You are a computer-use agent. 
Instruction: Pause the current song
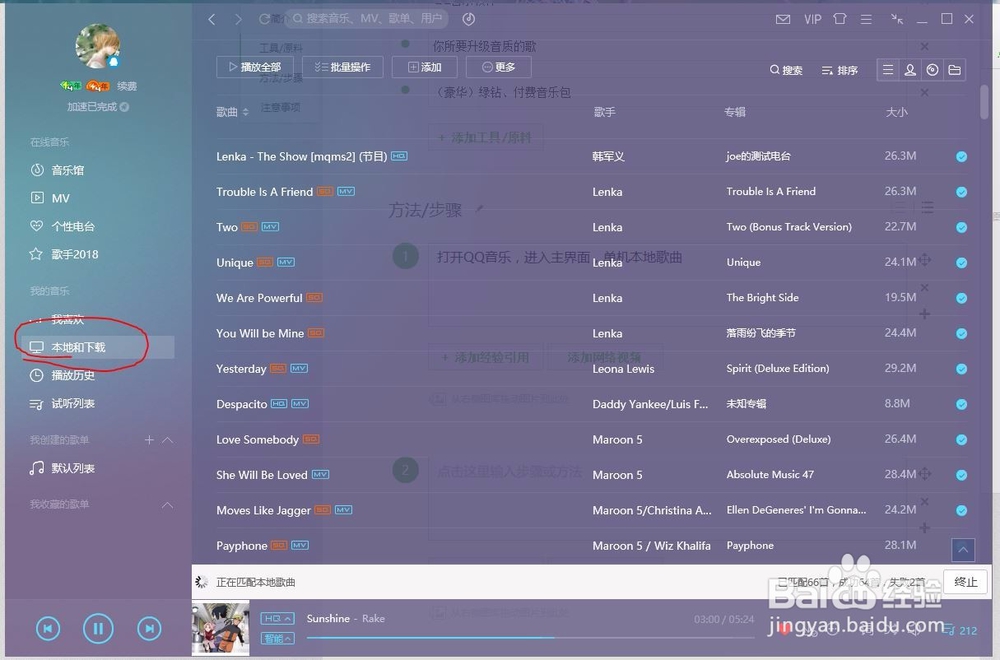[98, 629]
